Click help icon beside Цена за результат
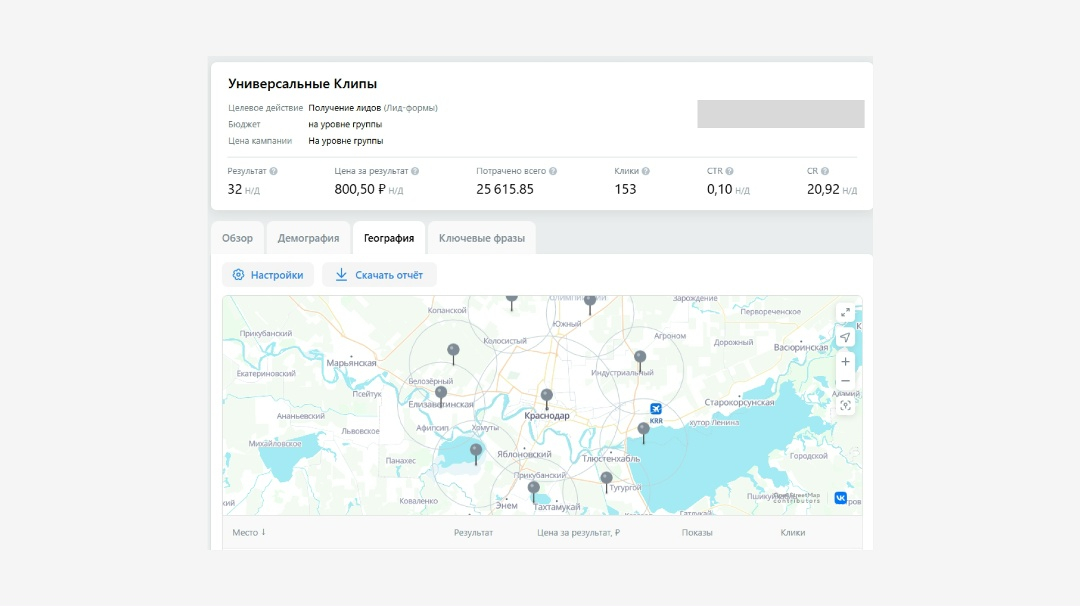 pyautogui.click(x=415, y=171)
